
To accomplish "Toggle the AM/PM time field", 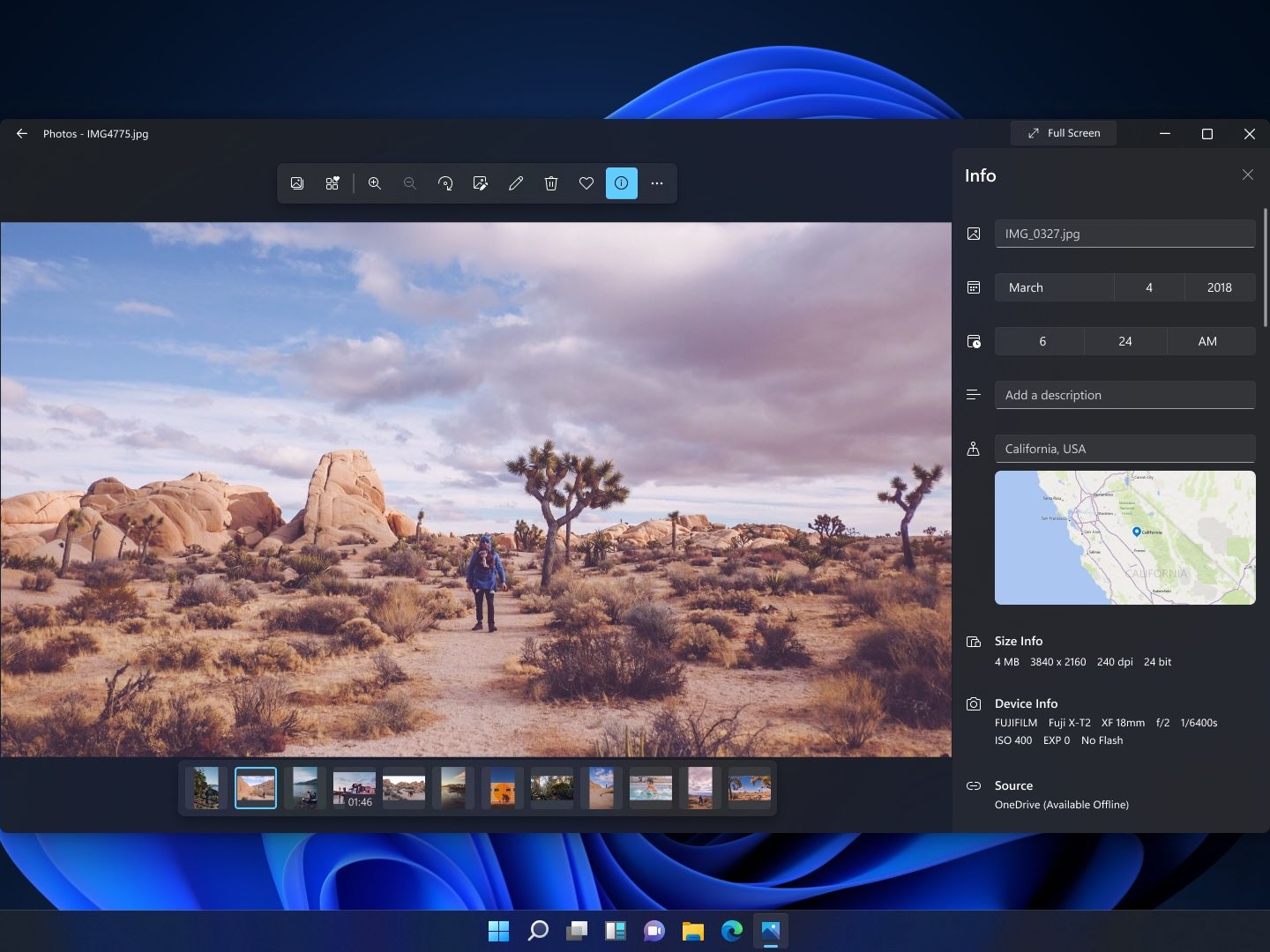I will tap(1207, 341).
